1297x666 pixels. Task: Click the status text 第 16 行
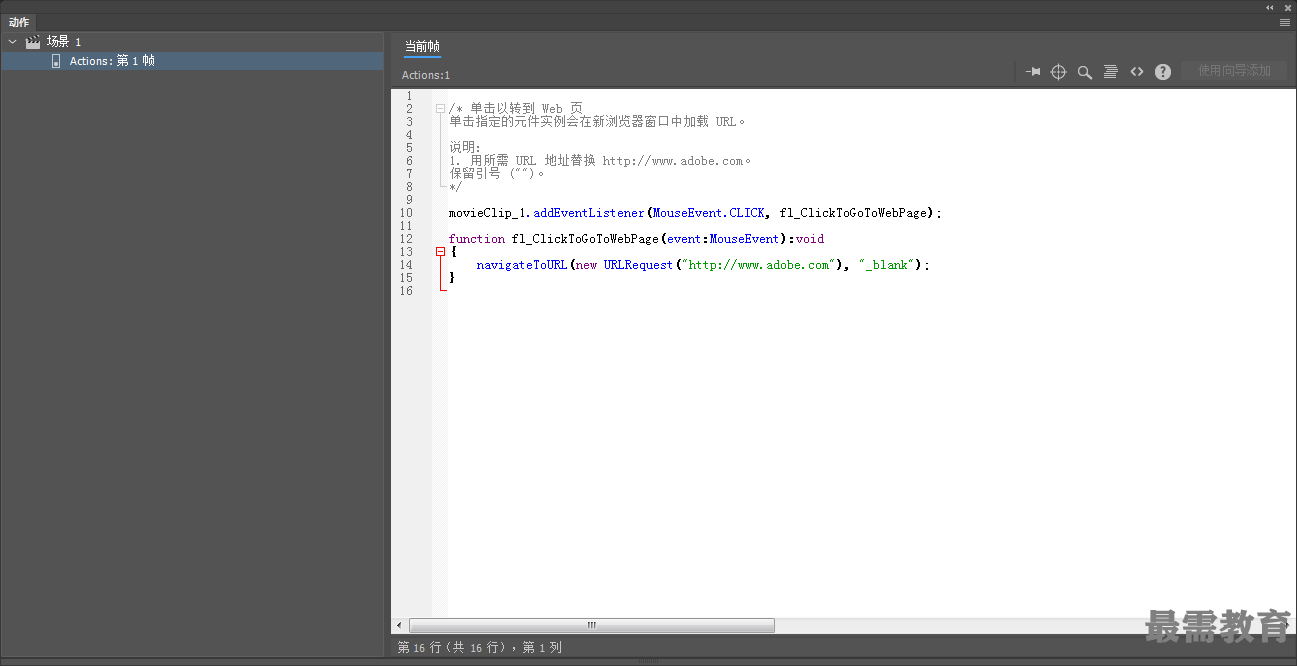[419, 648]
